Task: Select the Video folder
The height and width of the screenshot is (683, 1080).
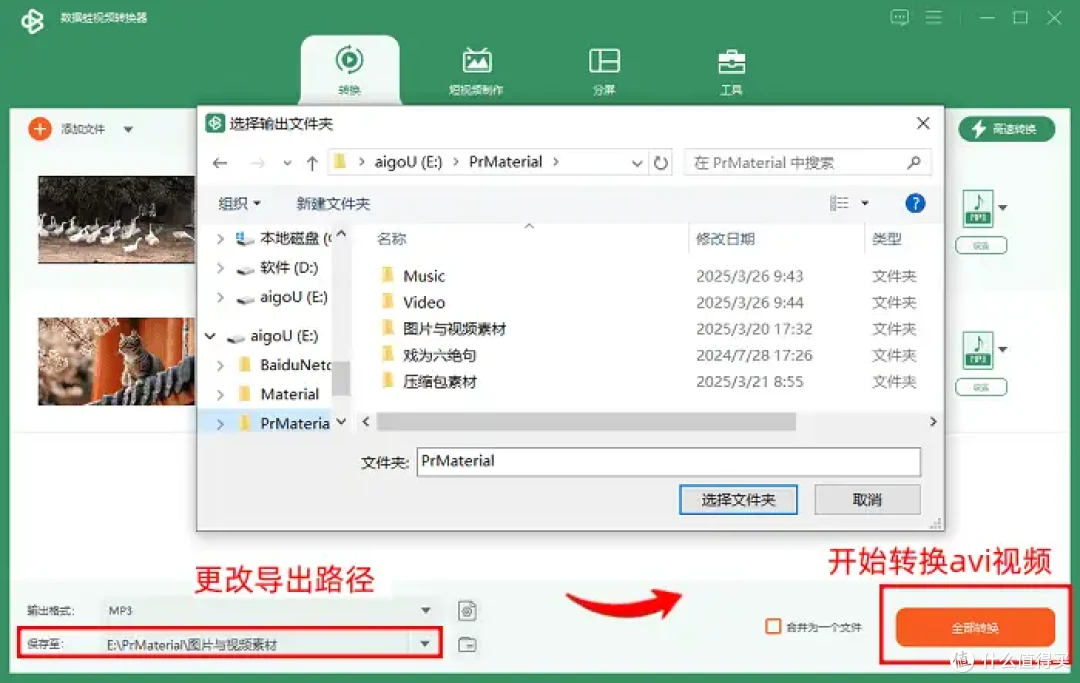Action: pyautogui.click(x=424, y=302)
